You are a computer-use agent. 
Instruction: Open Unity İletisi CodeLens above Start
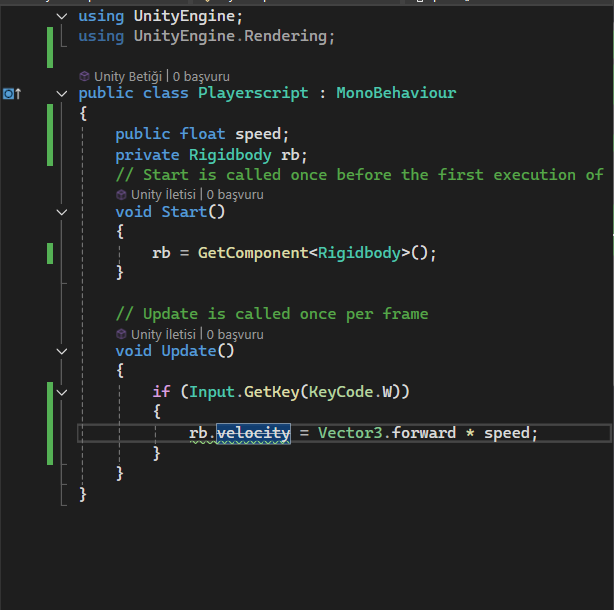(163, 195)
